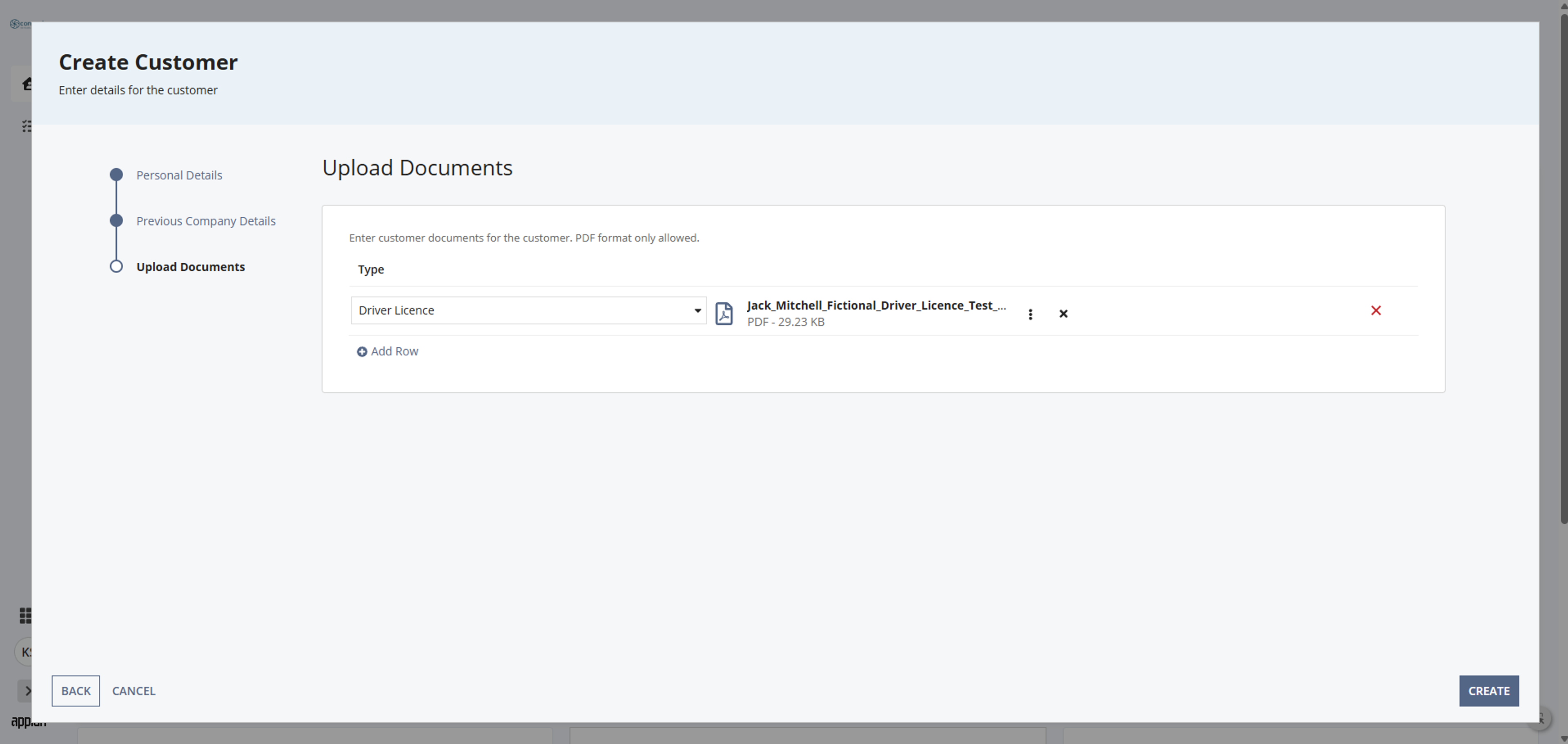Open the Driver Licence type dropdown
1568x744 pixels.
528,311
